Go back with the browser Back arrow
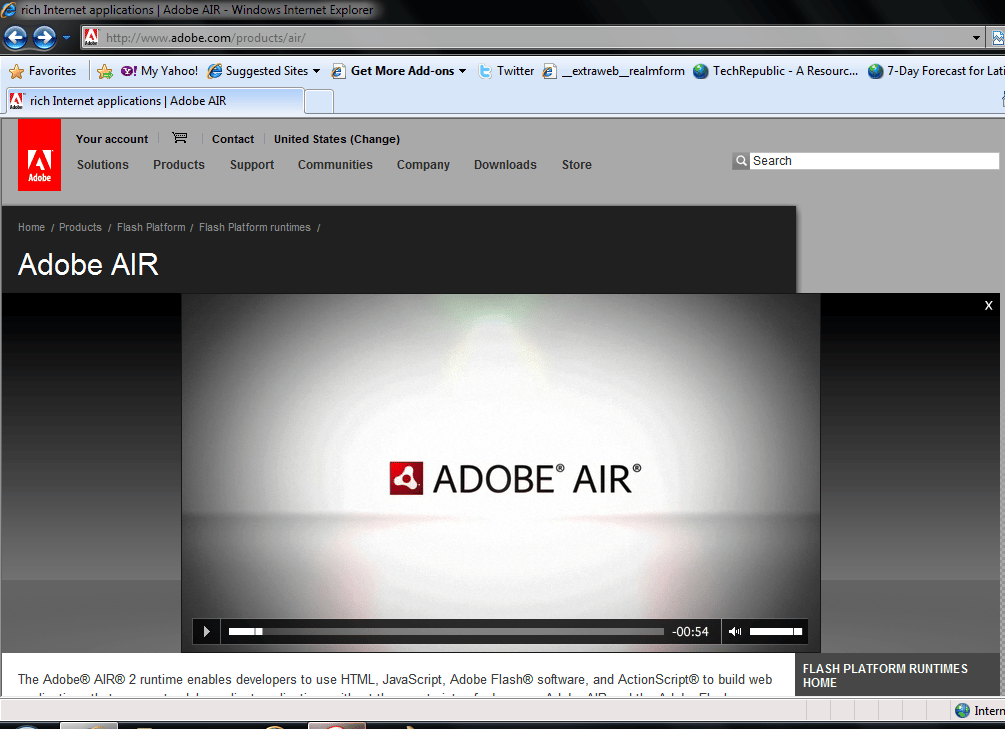 coord(15,38)
